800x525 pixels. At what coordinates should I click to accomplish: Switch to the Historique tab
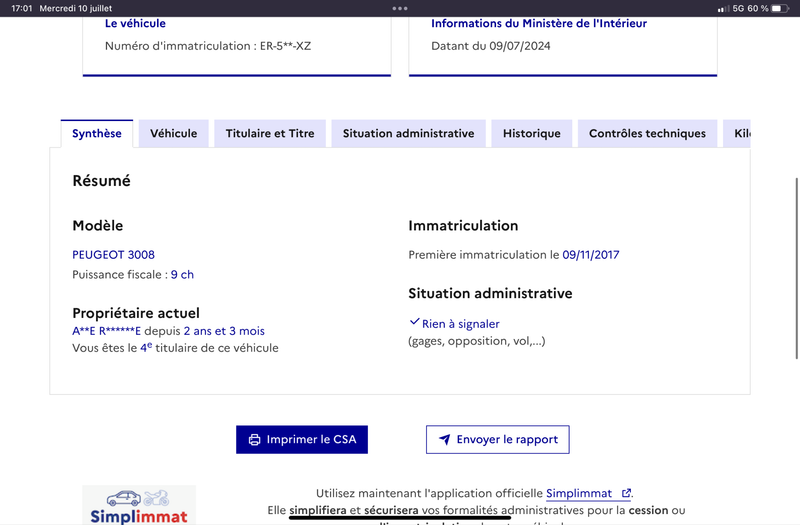532,133
